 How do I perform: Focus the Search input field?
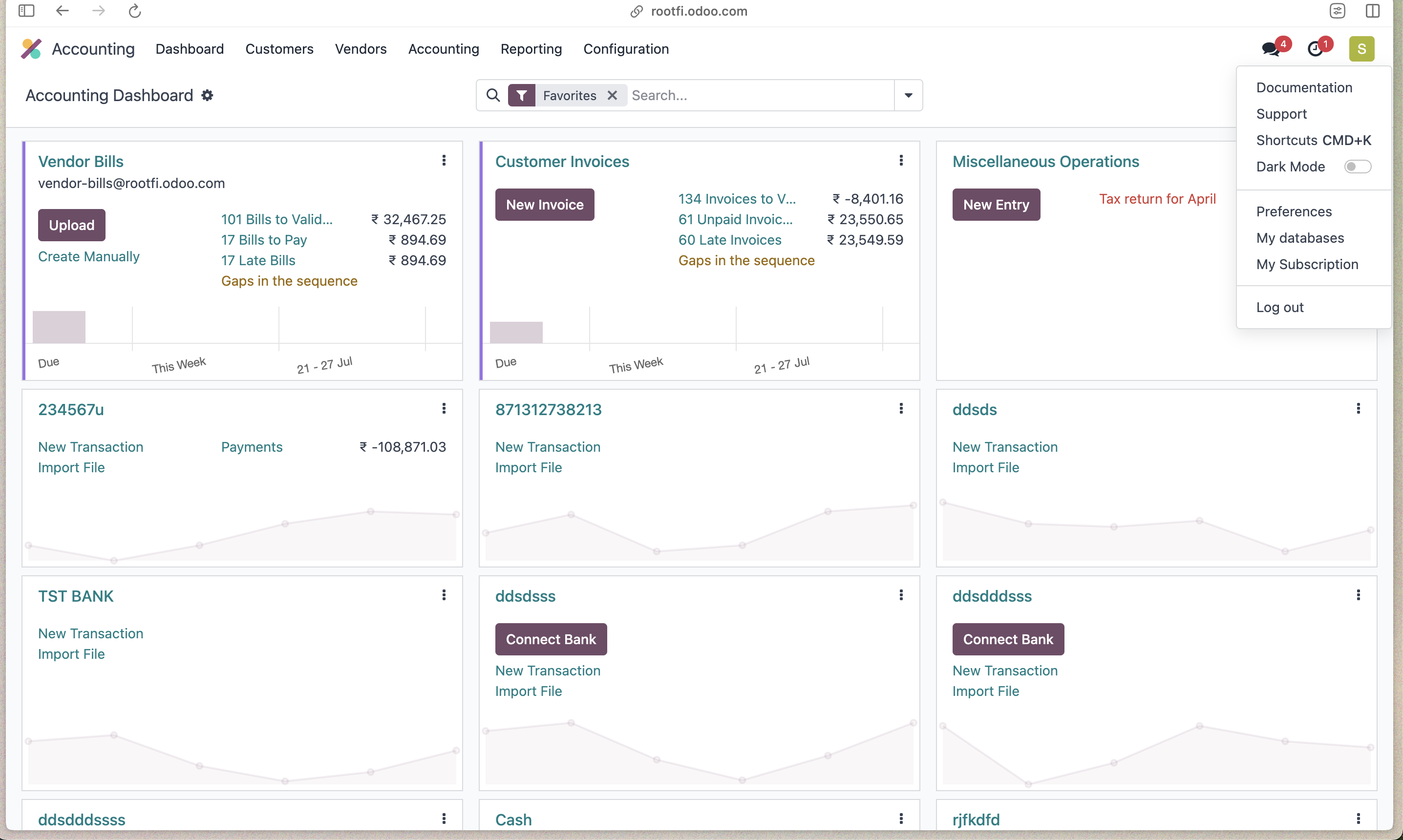759,95
